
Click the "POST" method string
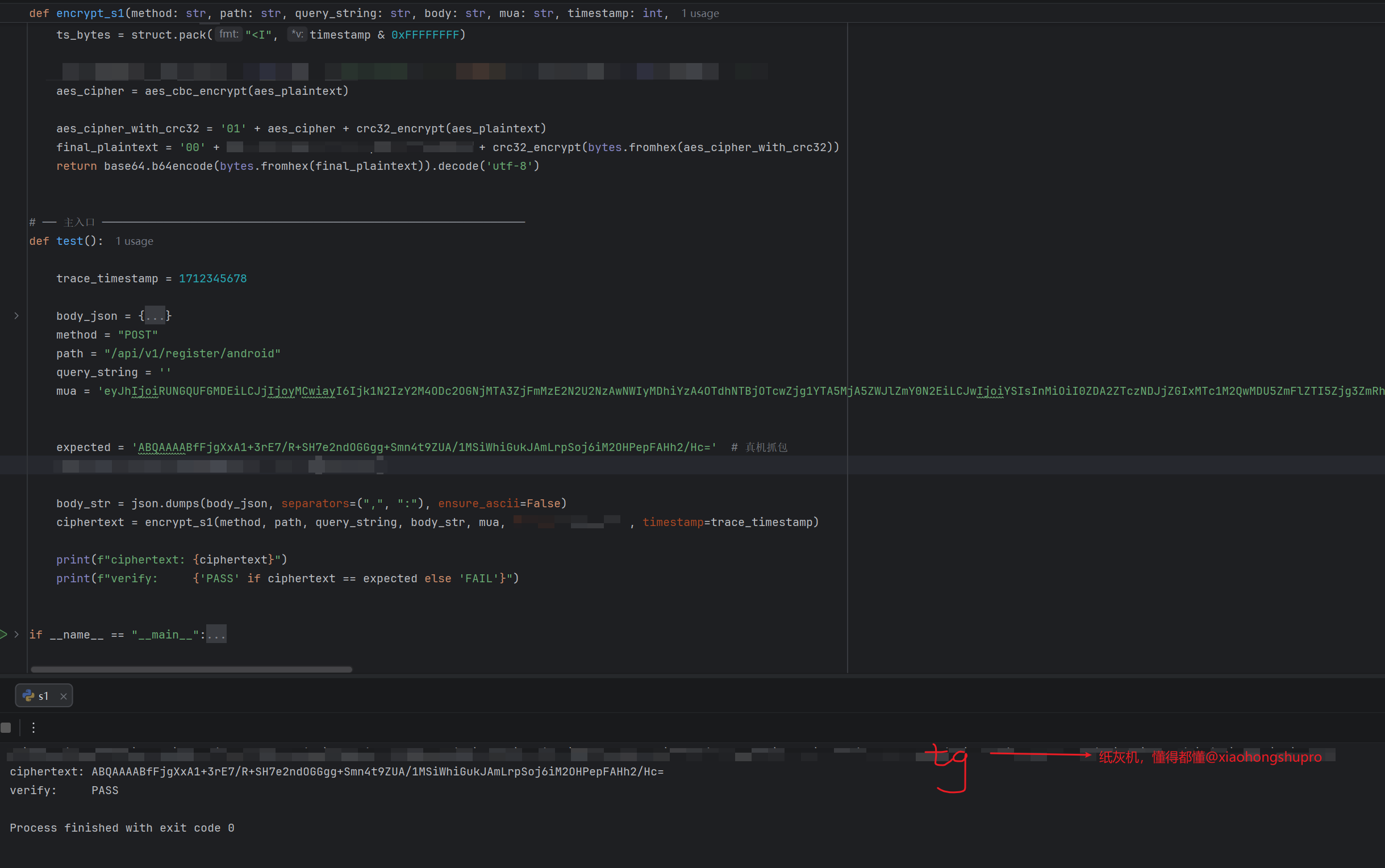pos(137,335)
